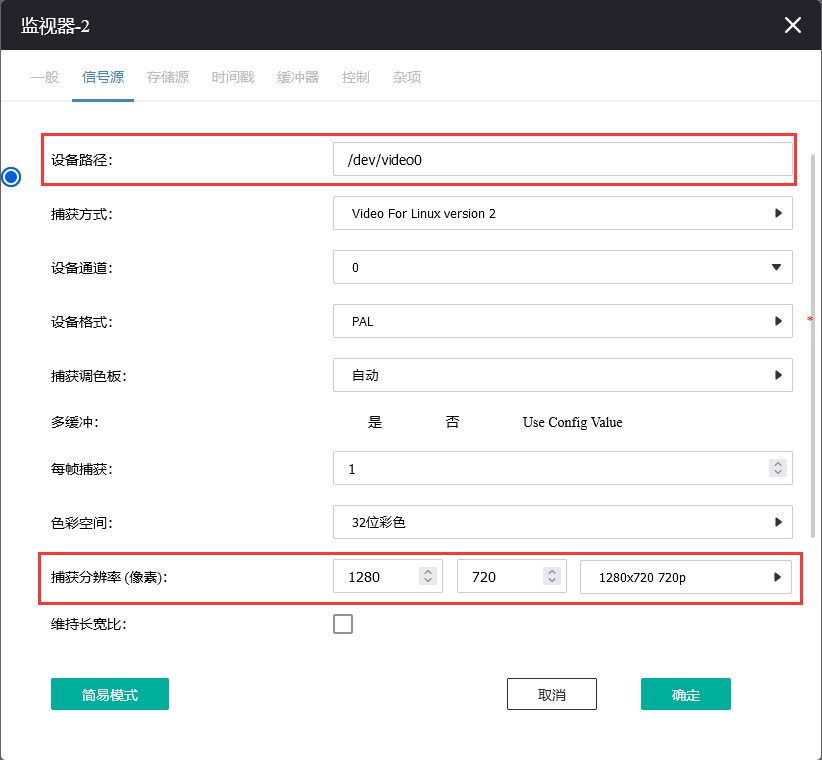Screen dimensions: 822x760
Task: Choose Use Config Value for 多缓冲
Action: point(572,422)
